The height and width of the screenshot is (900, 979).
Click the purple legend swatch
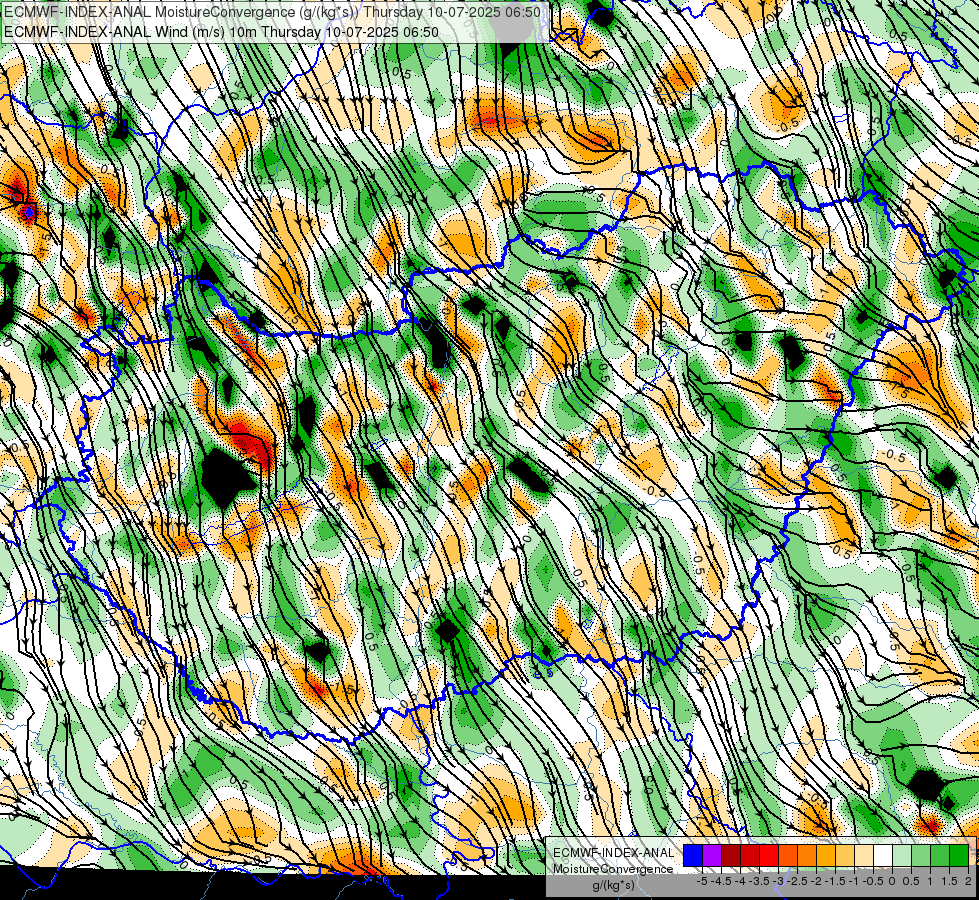click(x=712, y=855)
